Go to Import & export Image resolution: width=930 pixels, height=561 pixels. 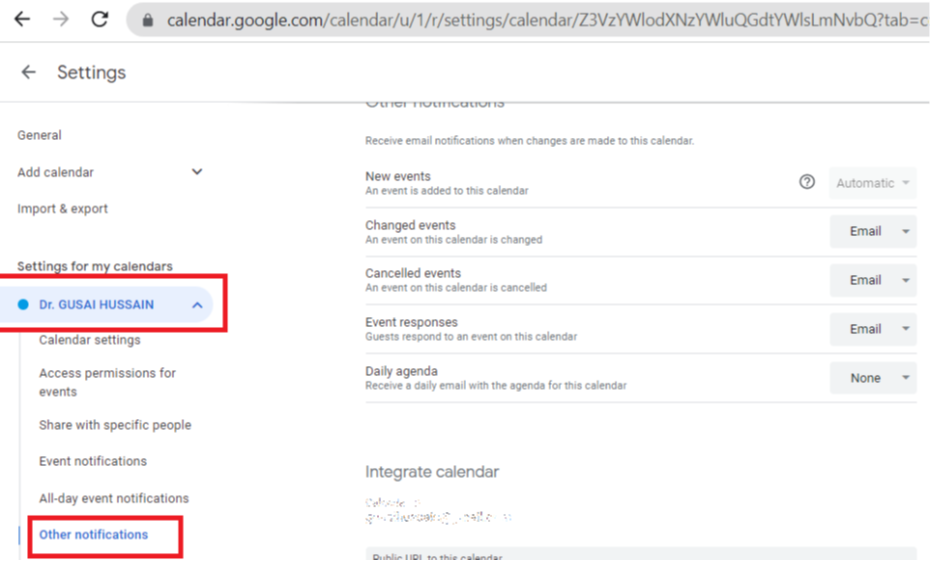pyautogui.click(x=62, y=209)
